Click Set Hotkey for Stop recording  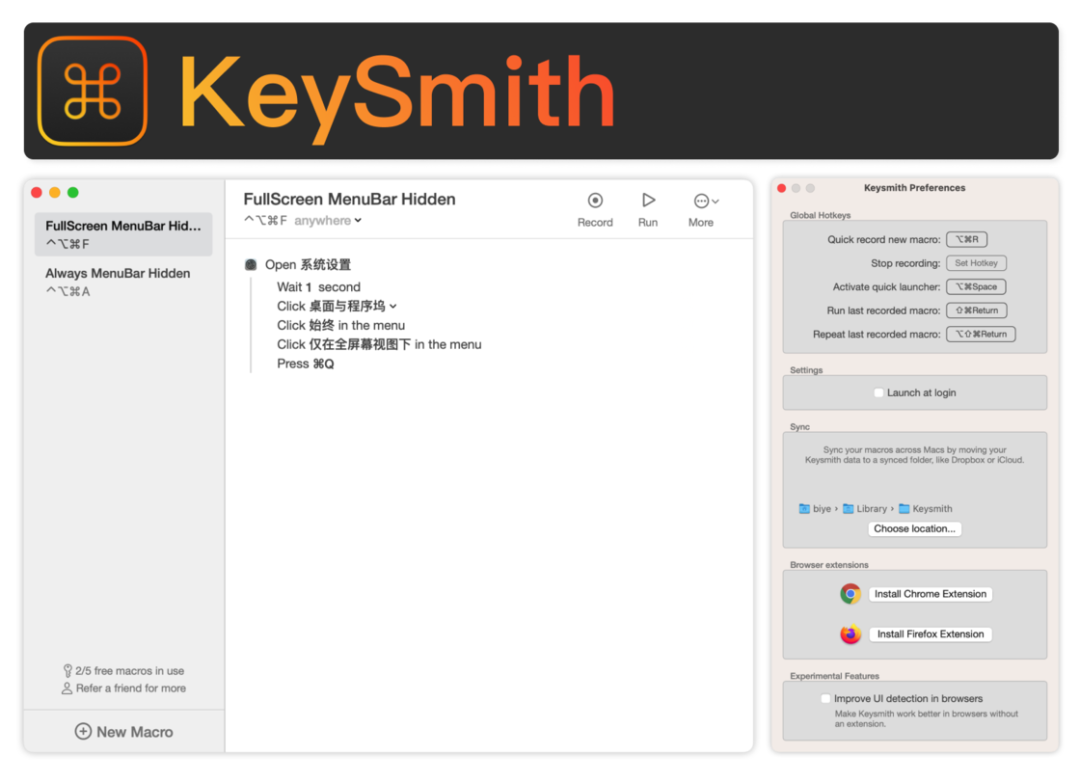tap(976, 263)
